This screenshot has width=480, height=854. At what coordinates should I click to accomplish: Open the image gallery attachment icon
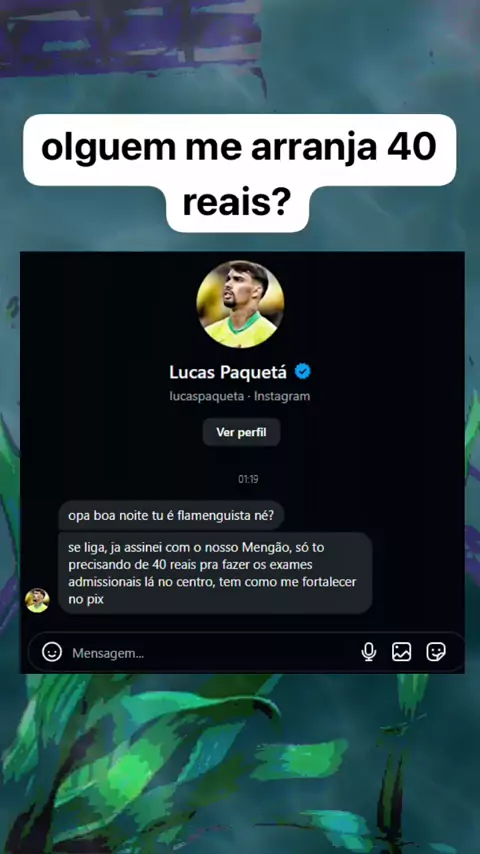(x=402, y=651)
